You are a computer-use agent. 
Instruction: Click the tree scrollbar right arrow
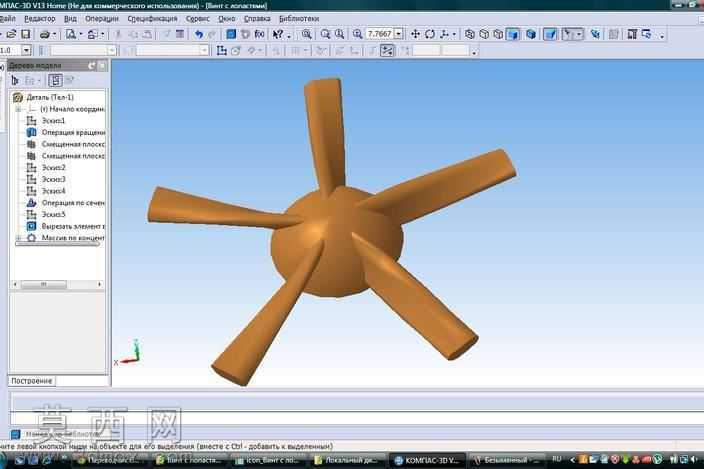pos(100,285)
